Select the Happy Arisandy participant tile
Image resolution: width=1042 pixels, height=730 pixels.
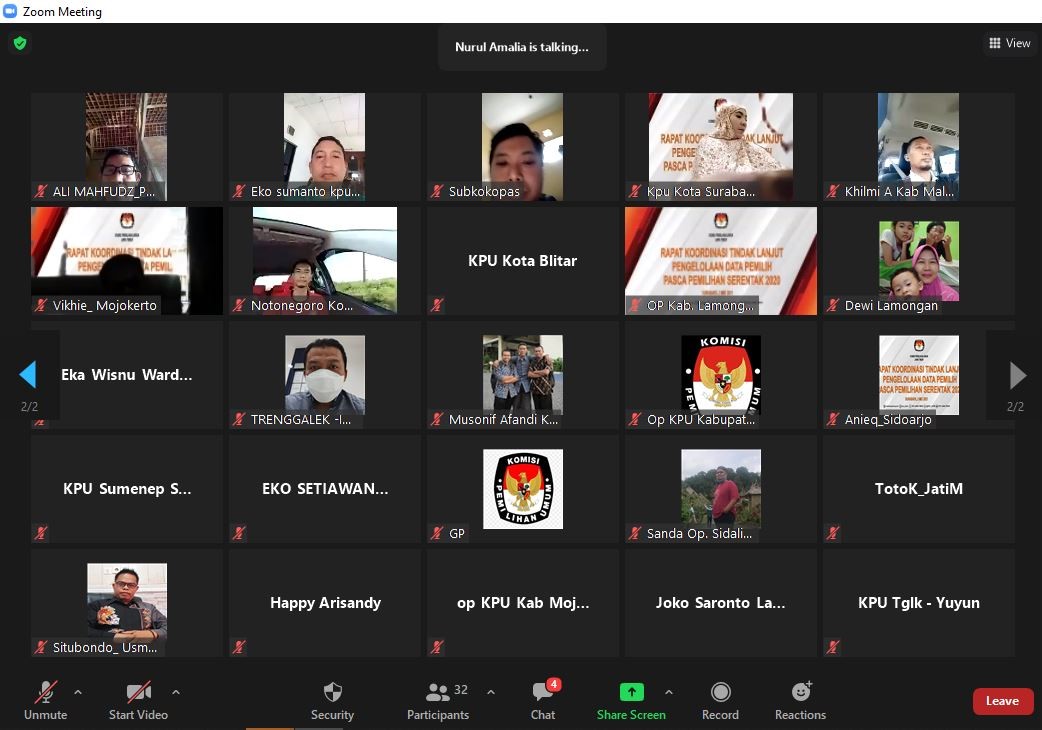325,603
